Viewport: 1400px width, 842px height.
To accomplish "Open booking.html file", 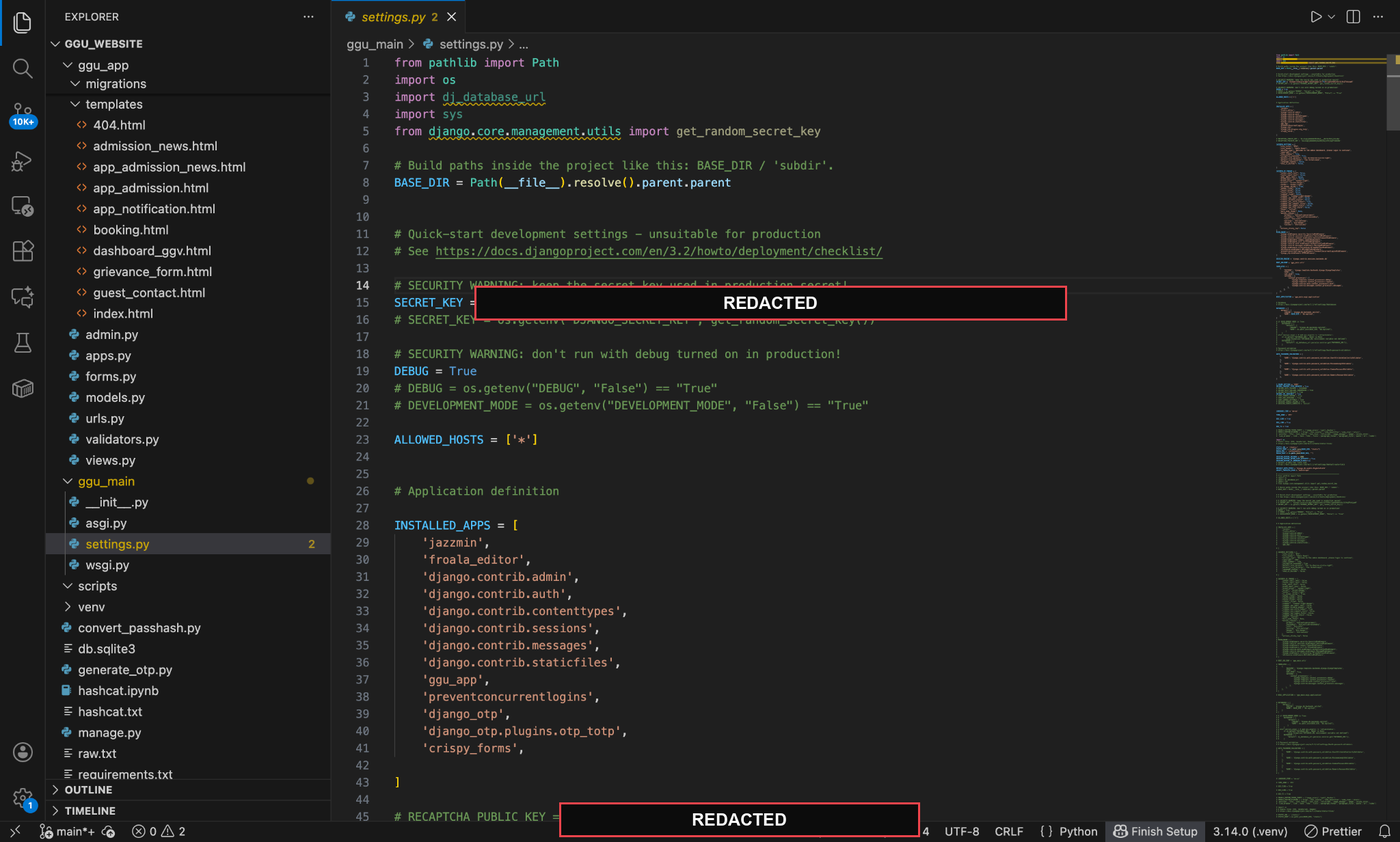I will pos(130,230).
